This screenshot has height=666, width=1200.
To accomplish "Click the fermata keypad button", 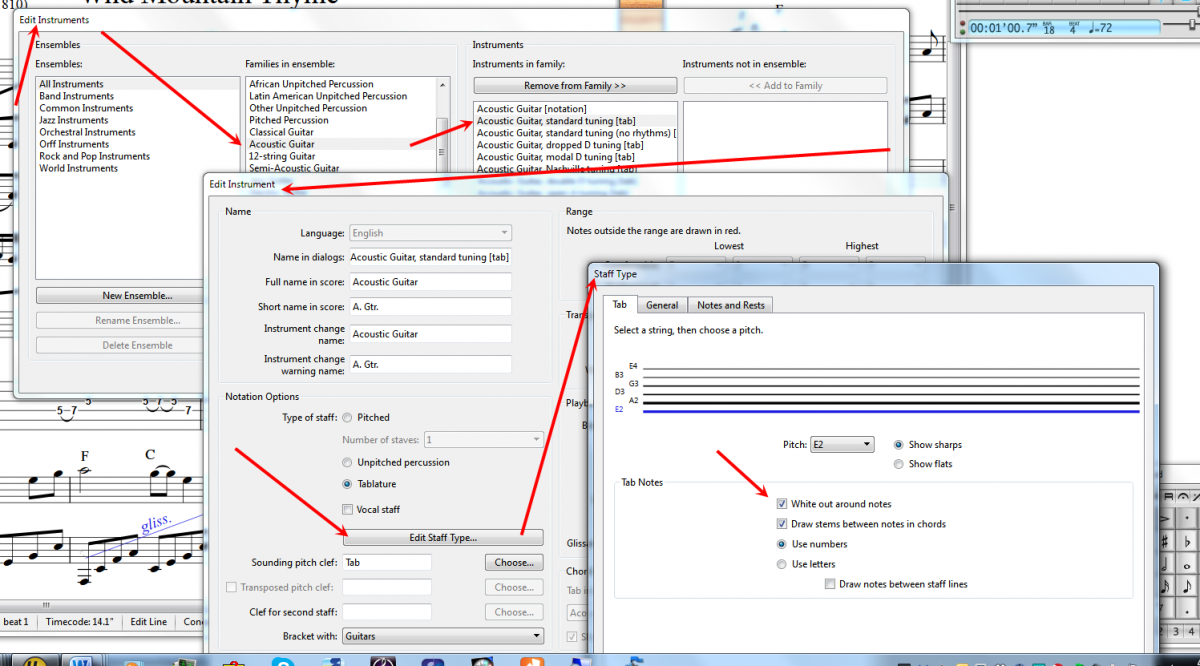I will (x=1181, y=498).
